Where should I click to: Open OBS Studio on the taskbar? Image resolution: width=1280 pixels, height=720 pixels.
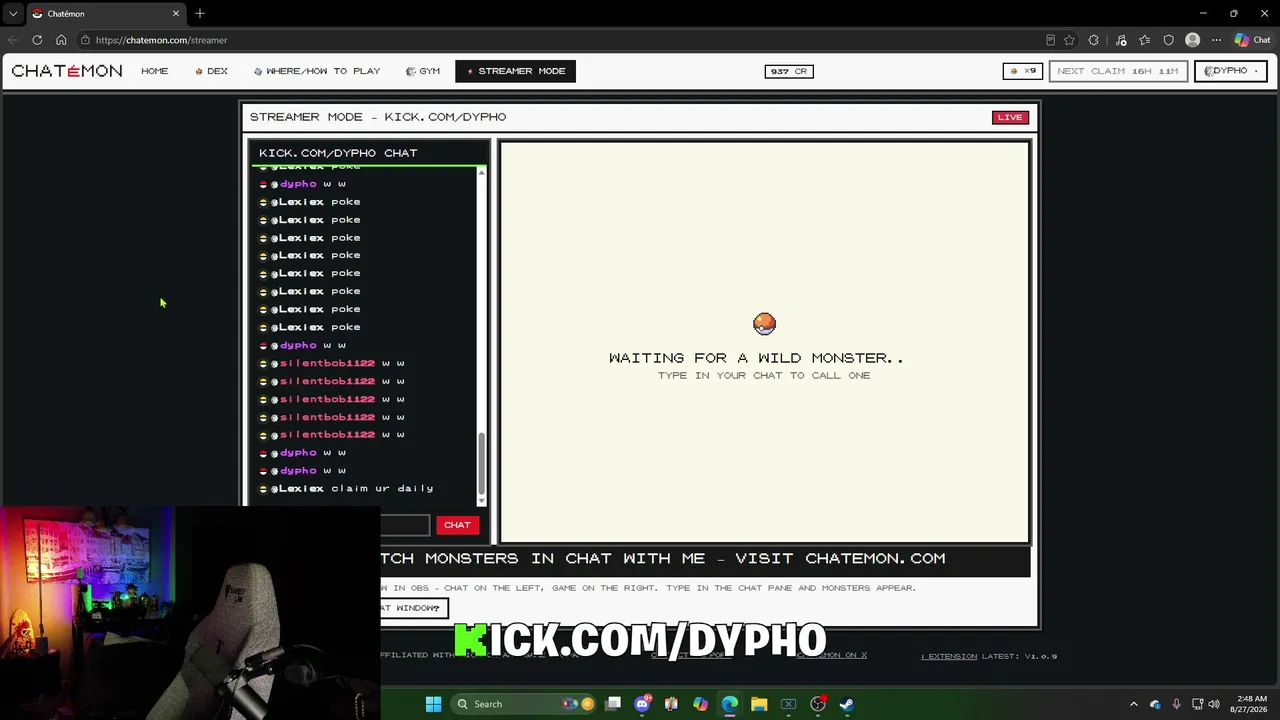point(818,704)
